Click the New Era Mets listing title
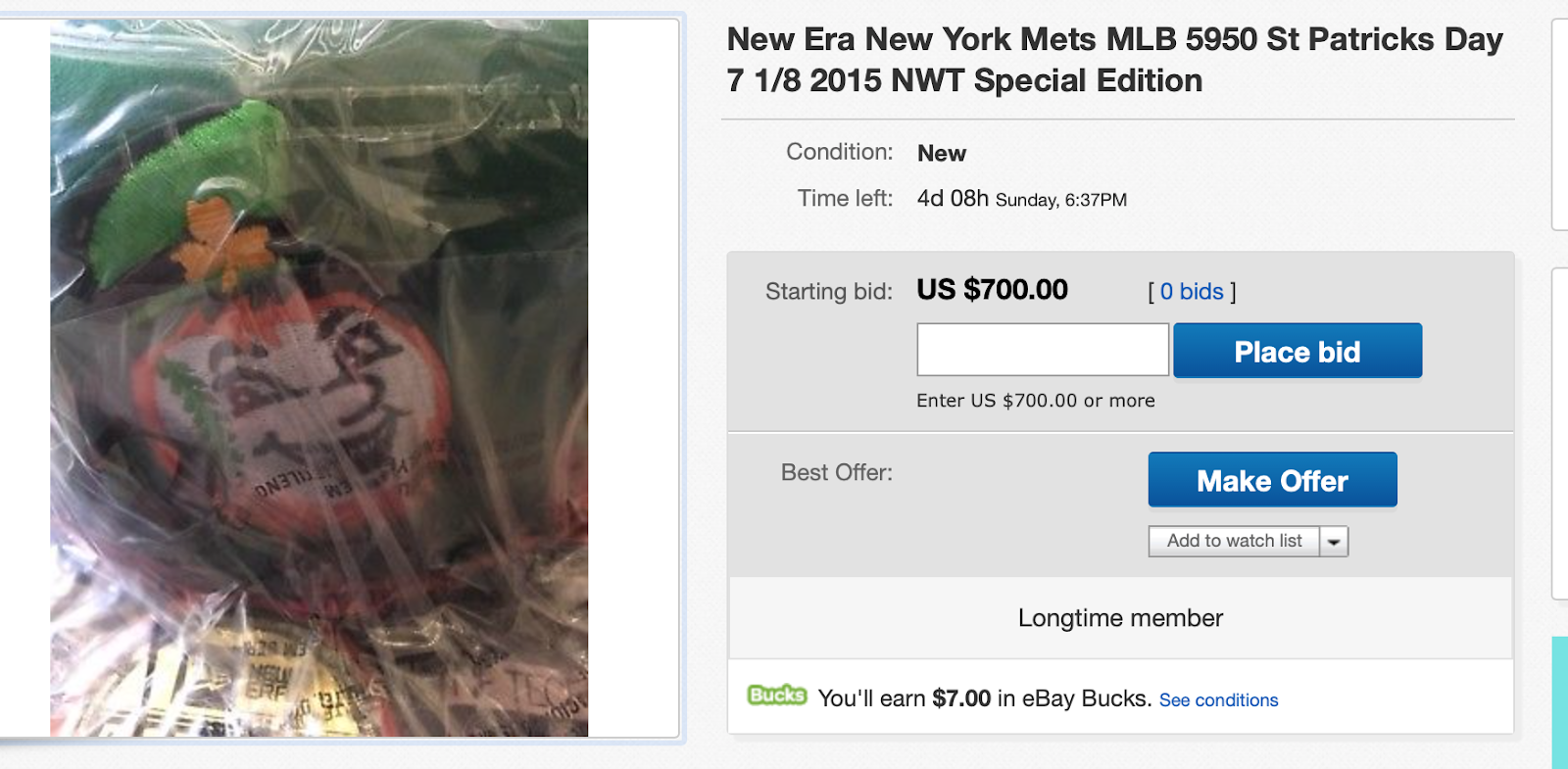This screenshot has height=769, width=1568. (x=1114, y=60)
